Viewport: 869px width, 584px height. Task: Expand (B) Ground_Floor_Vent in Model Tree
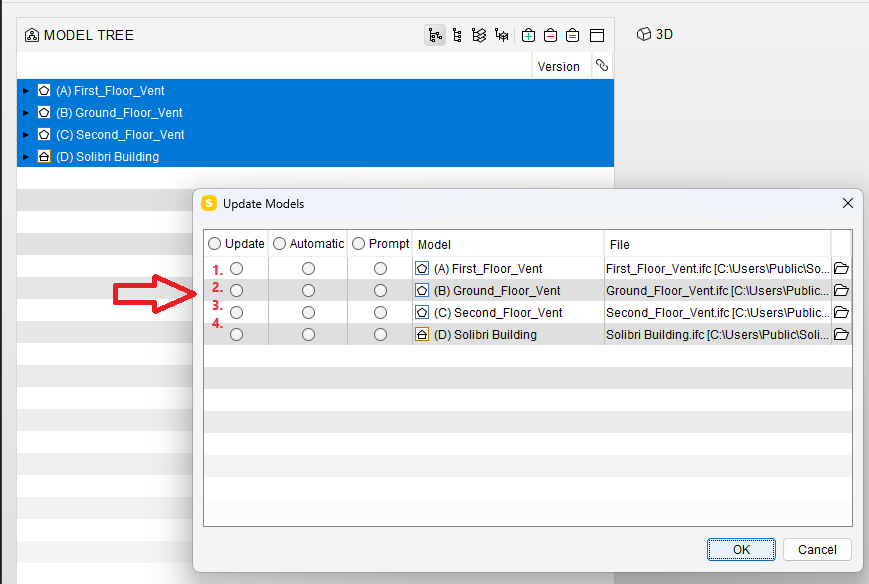coord(25,112)
